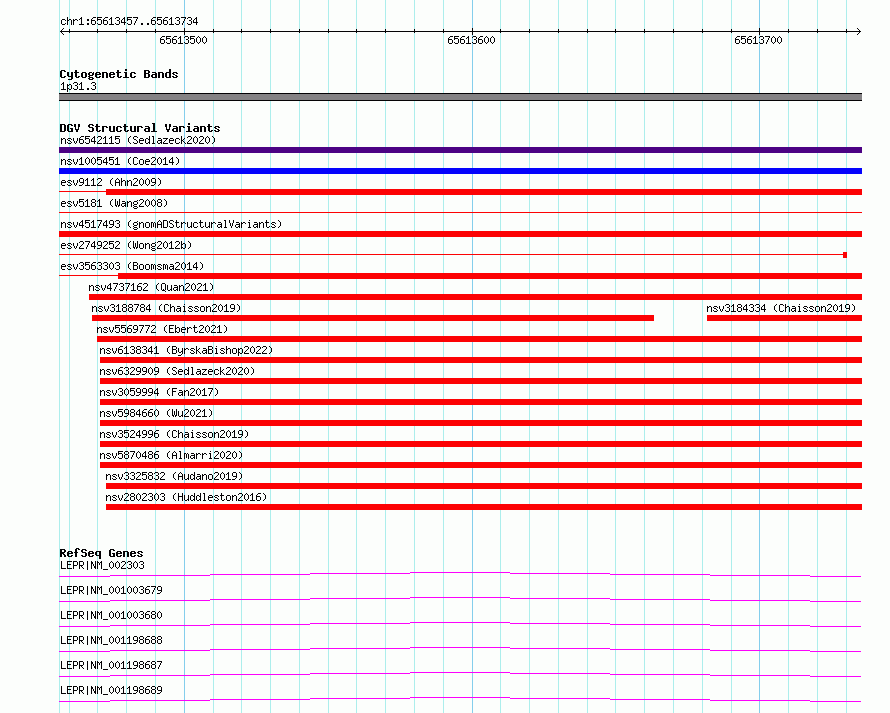Open variant nsv6138341 (ByrskaBishop2022) label
This screenshot has width=890, height=713.
click(186, 350)
